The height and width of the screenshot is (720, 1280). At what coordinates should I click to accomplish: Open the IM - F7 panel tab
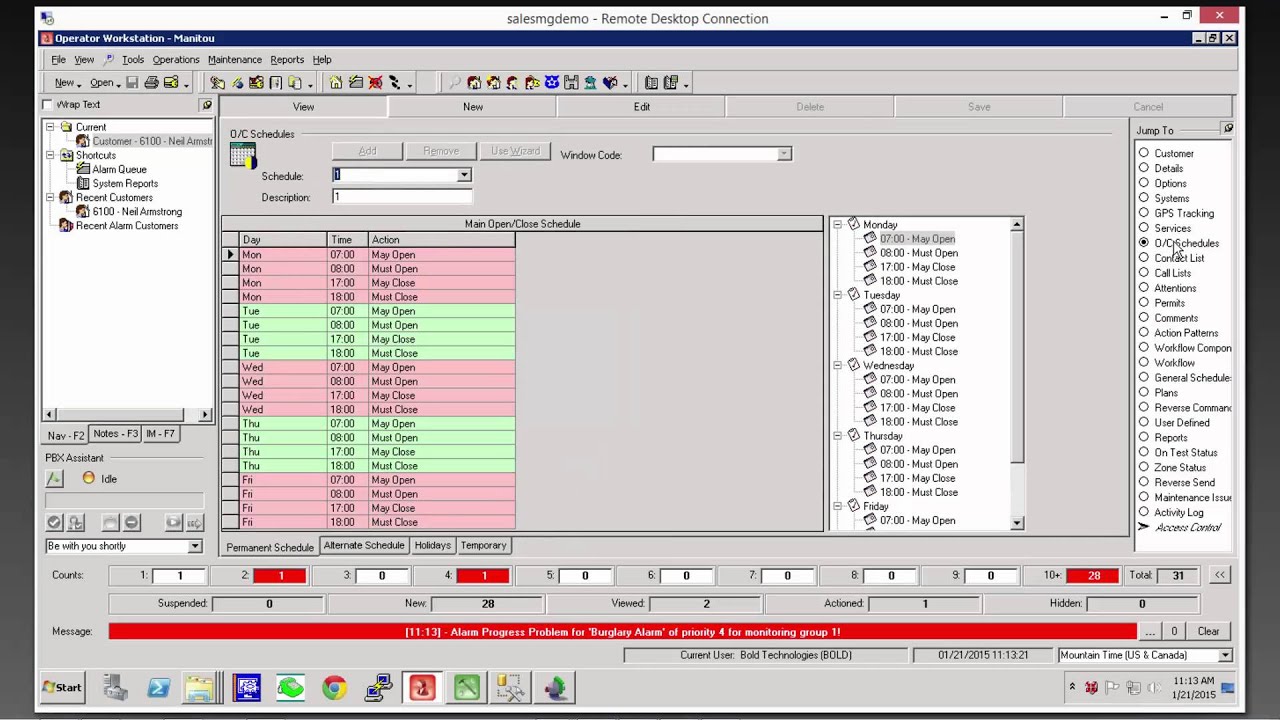point(160,434)
